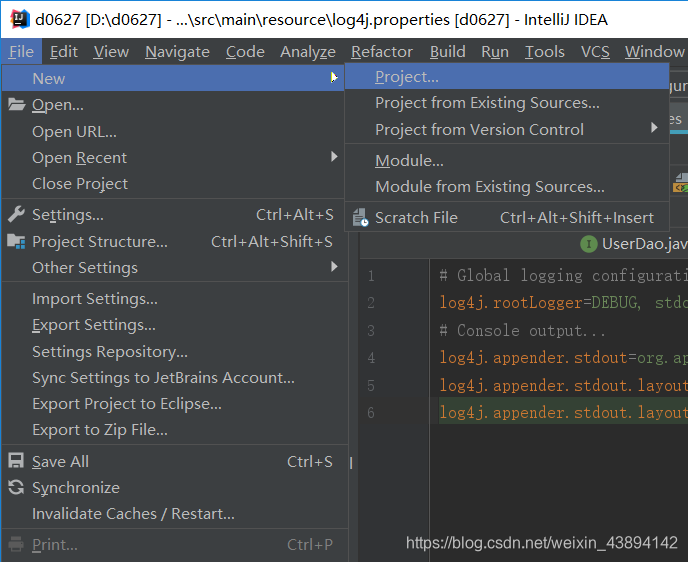Open the Window menu
688x562 pixels.
(655, 52)
